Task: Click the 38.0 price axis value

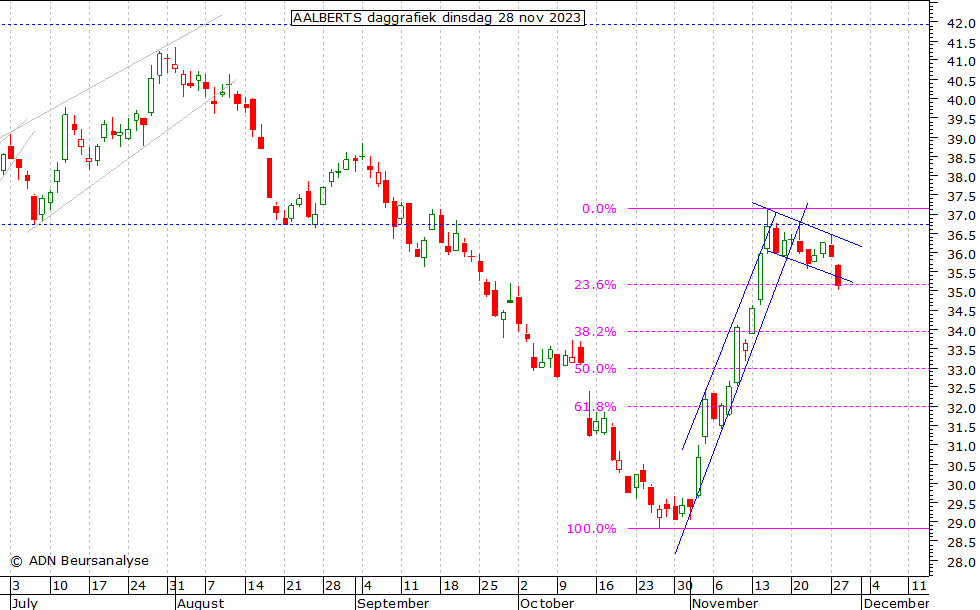Action: pyautogui.click(x=961, y=178)
